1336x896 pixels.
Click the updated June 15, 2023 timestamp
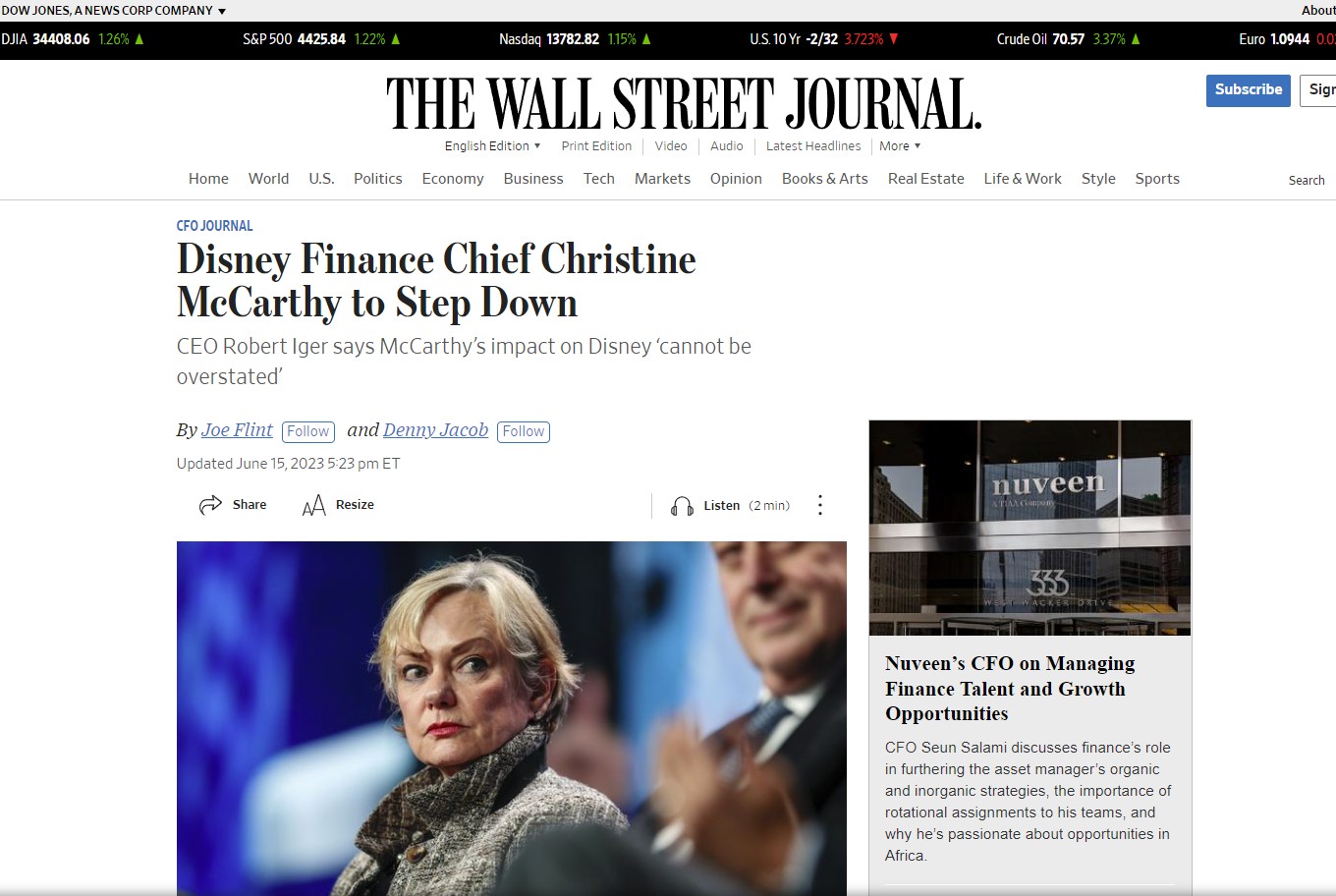[x=288, y=464]
